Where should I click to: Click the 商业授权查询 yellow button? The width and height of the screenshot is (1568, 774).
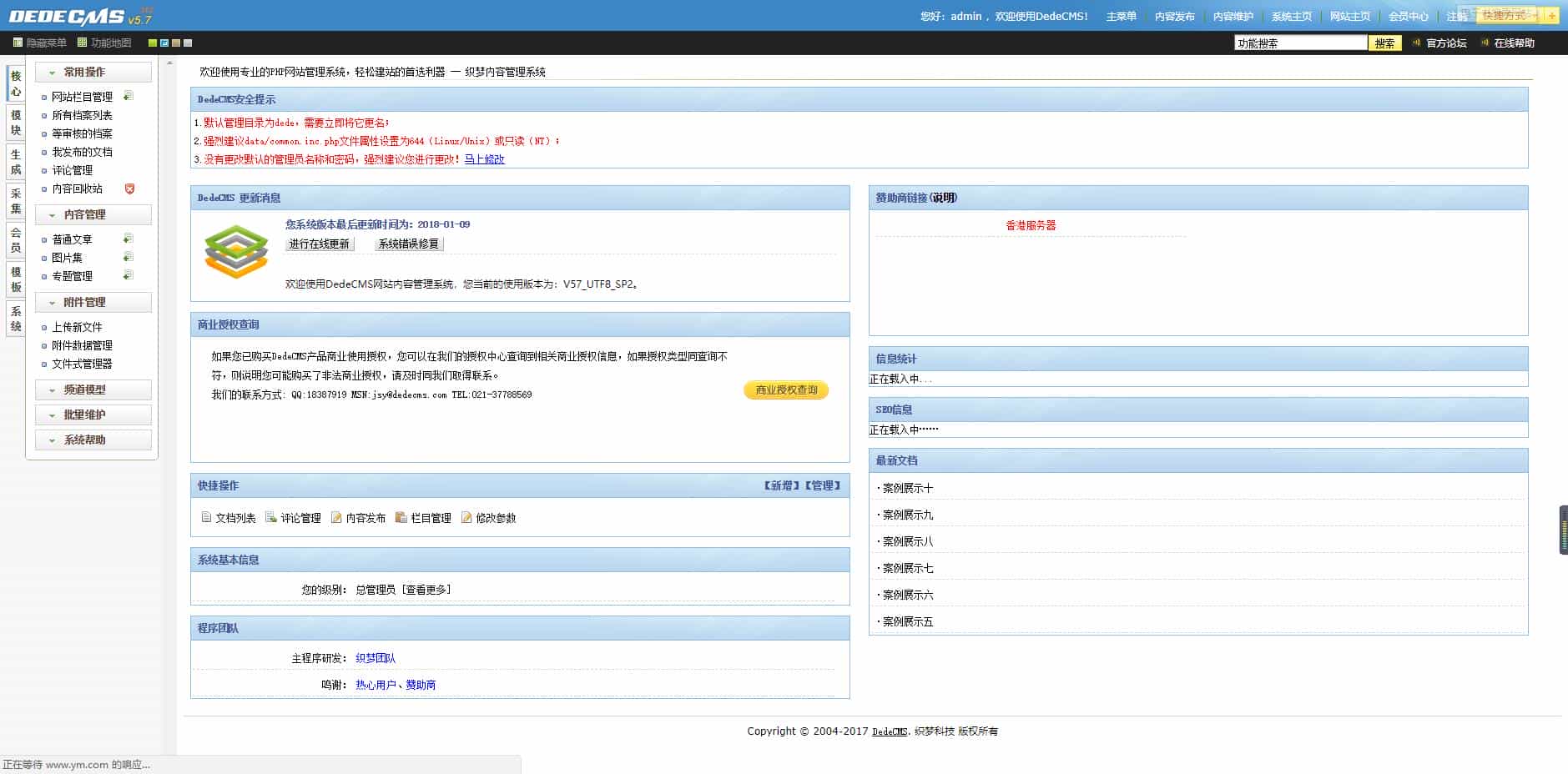tap(786, 390)
